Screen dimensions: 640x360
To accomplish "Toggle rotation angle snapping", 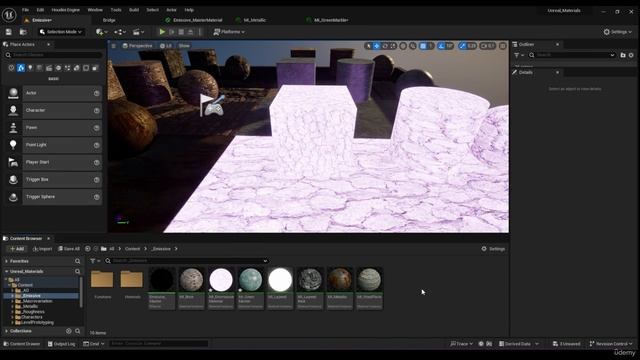I will (x=441, y=46).
